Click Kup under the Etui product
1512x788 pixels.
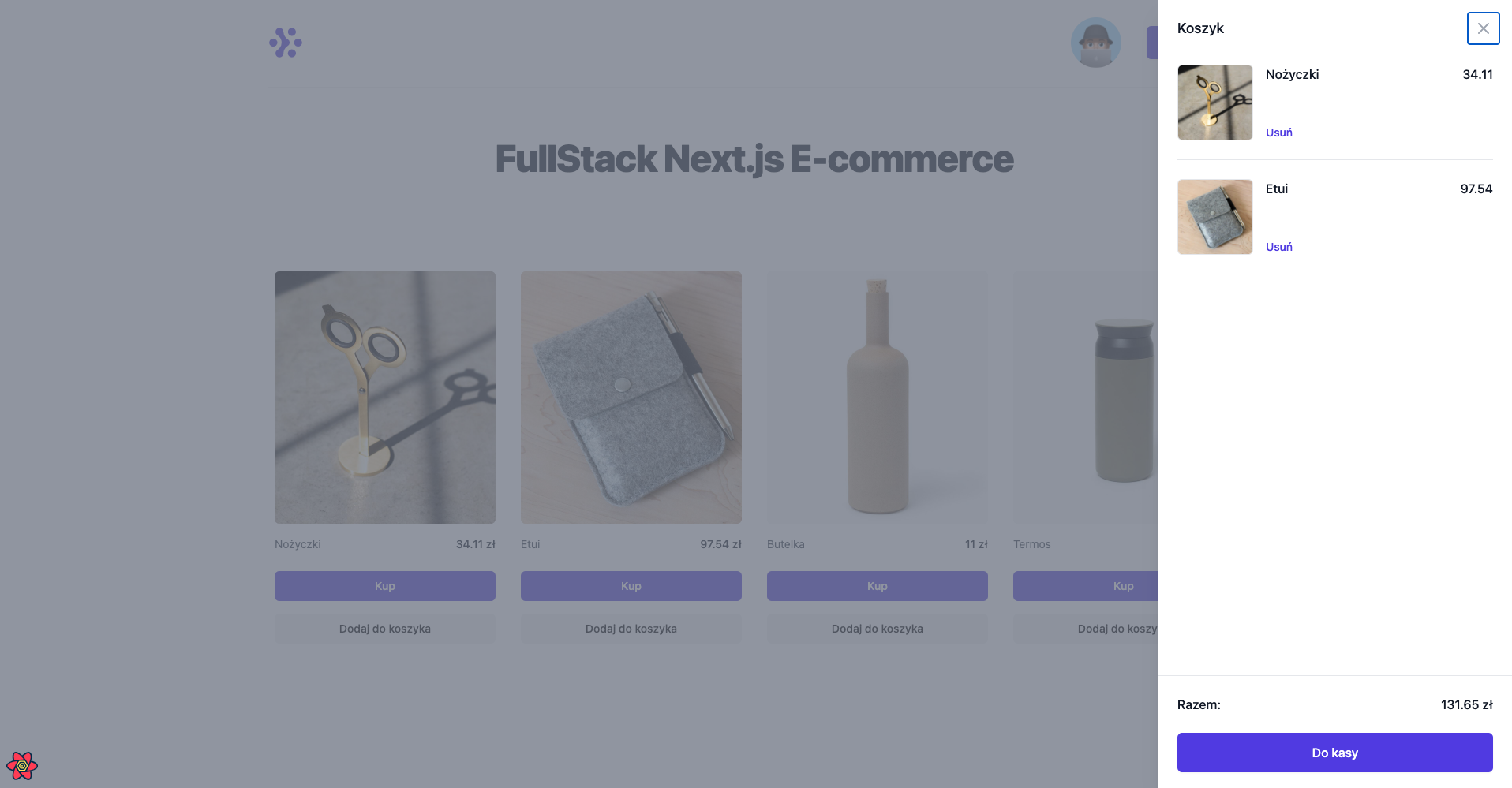pyautogui.click(x=631, y=586)
